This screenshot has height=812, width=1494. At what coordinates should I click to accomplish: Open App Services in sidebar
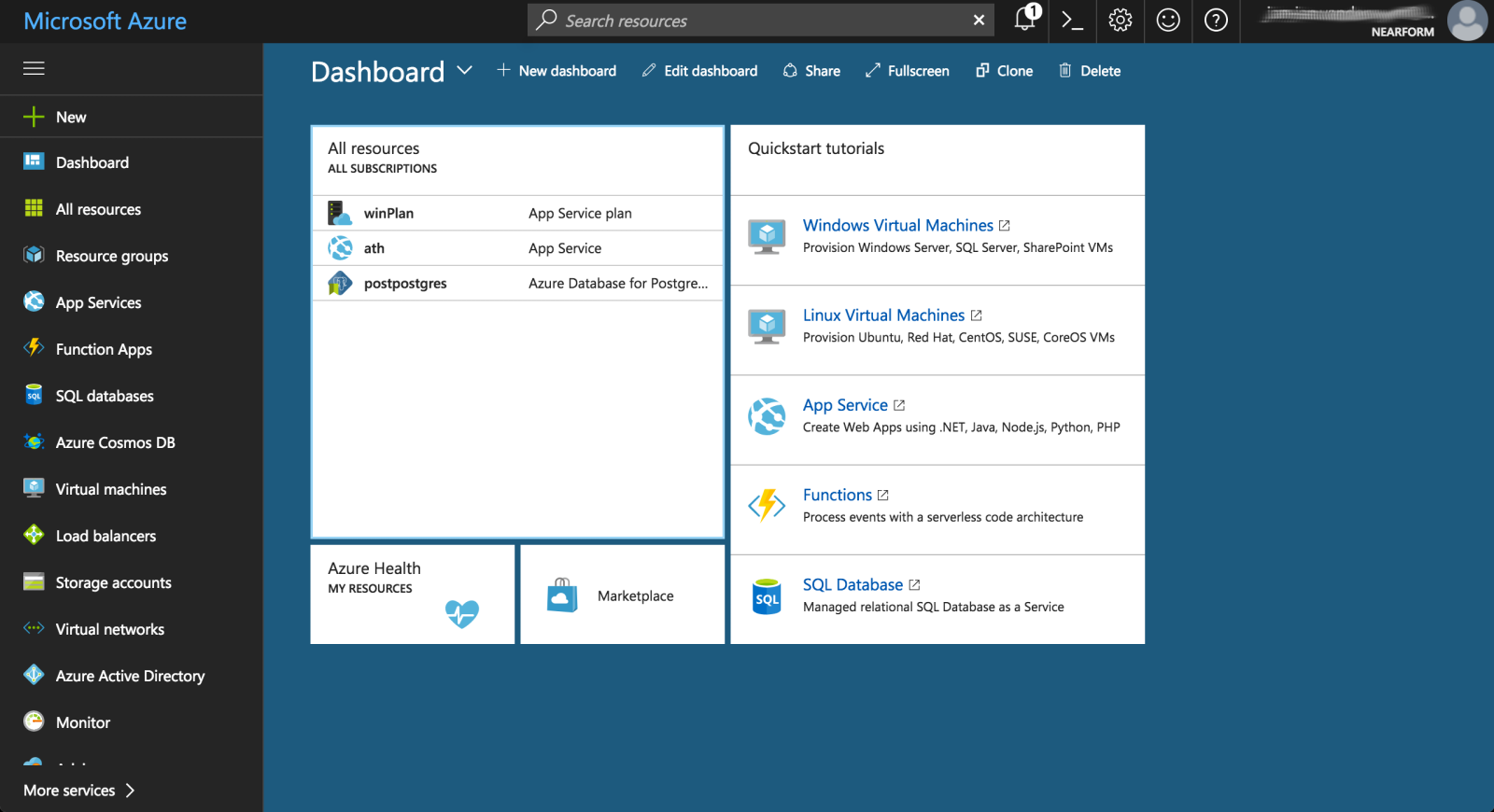click(131, 302)
